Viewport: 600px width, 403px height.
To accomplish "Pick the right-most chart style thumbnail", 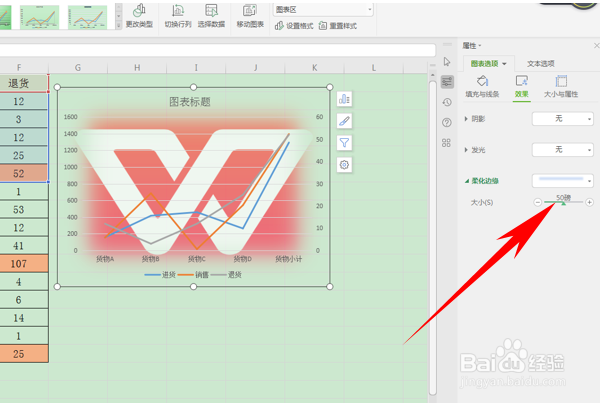I will [x=88, y=17].
